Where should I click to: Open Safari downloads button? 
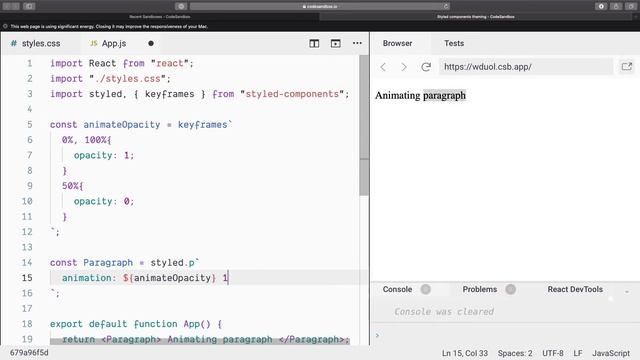point(601,6)
